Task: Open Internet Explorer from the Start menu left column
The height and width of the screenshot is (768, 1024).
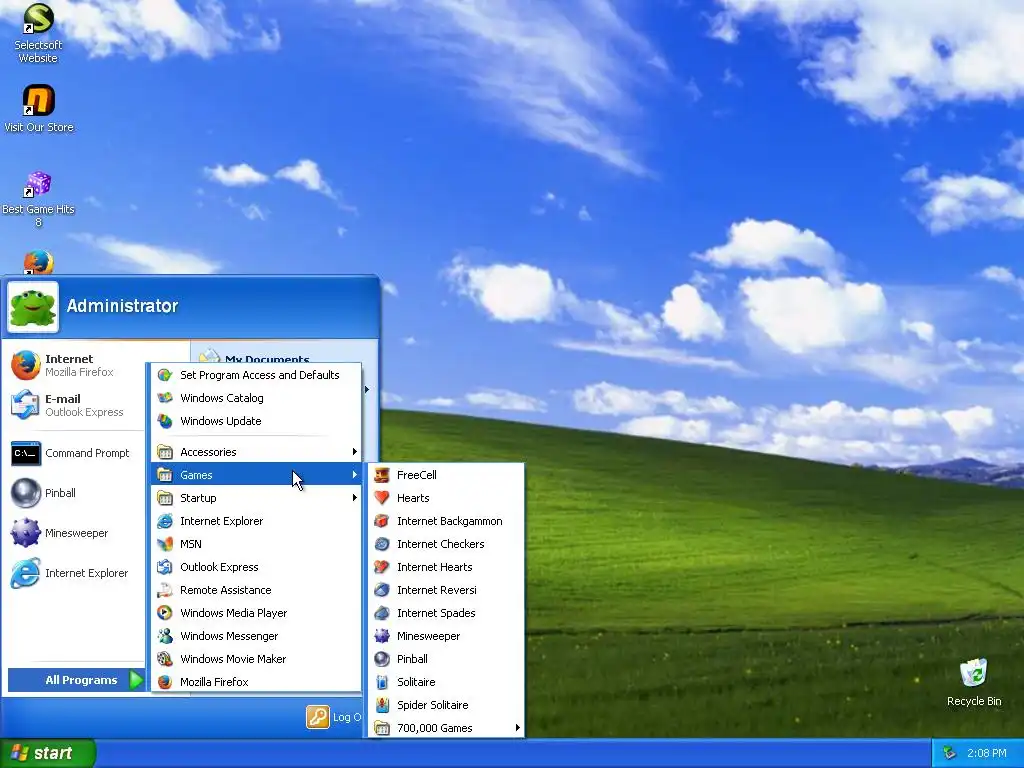Action: pos(73,573)
